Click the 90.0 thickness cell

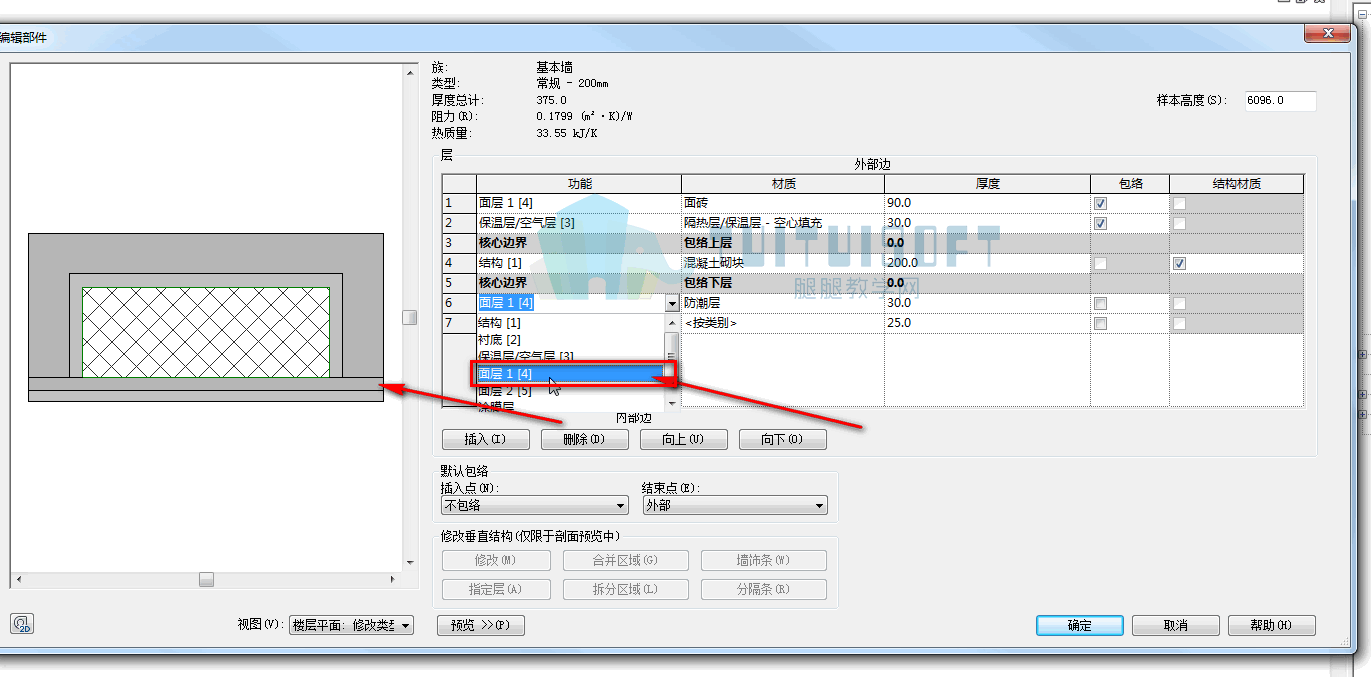(x=987, y=203)
